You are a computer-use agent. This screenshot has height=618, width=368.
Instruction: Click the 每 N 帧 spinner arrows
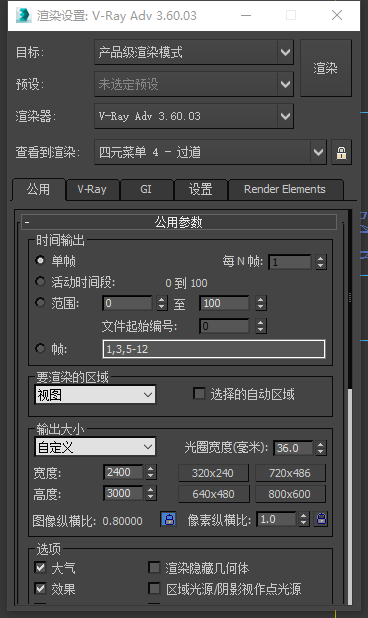pyautogui.click(x=321, y=262)
